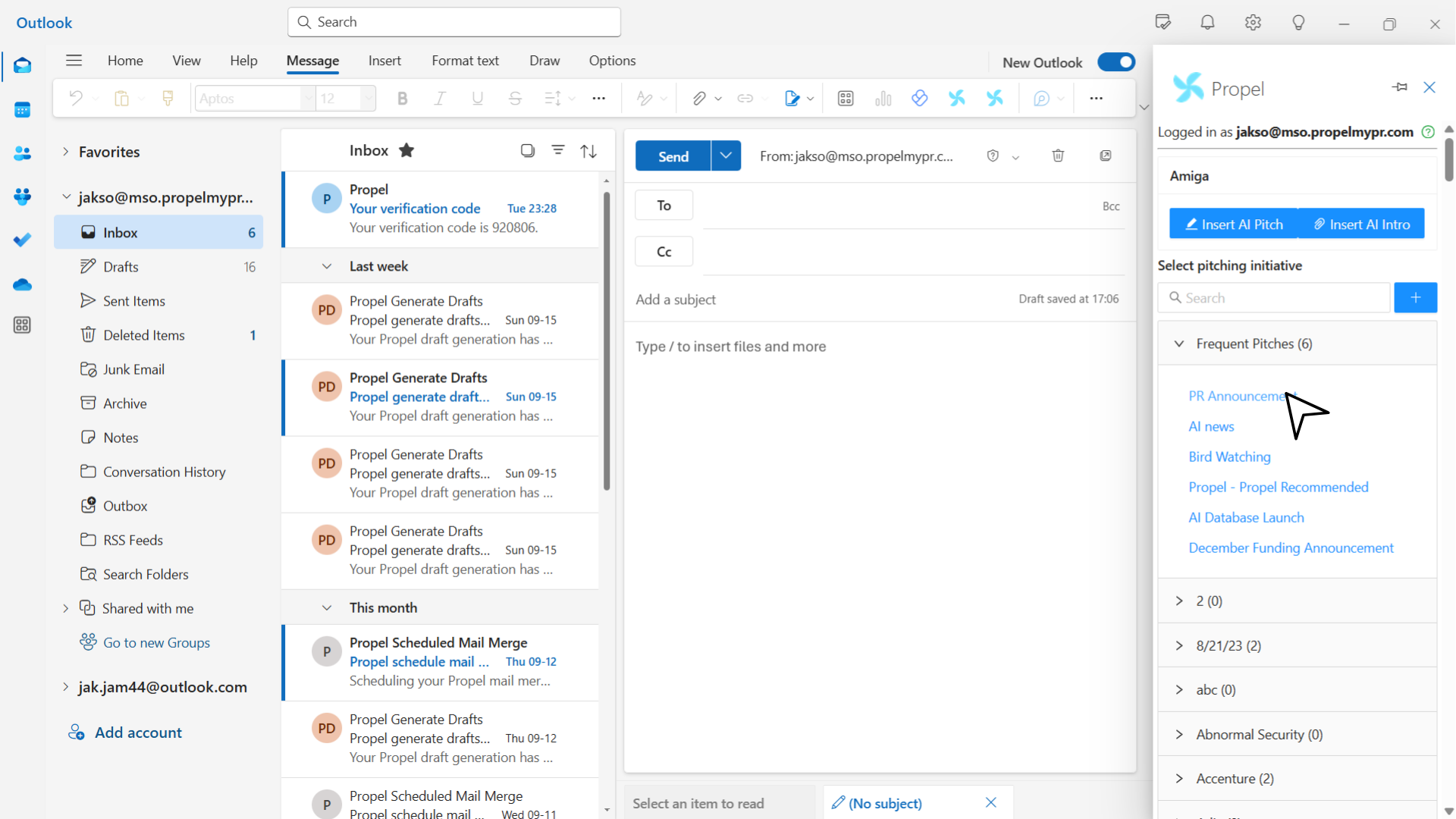Click Add account link
1456x819 pixels.
tap(138, 733)
